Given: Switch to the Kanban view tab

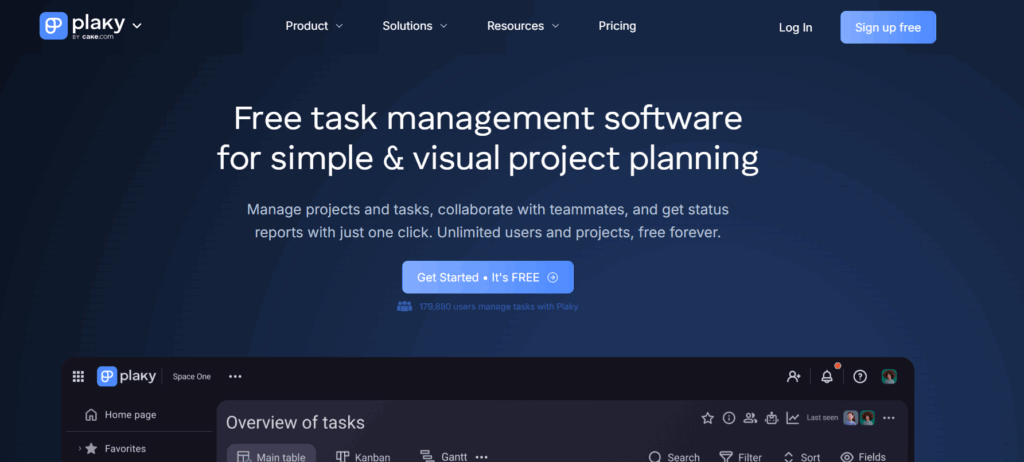Looking at the screenshot, I should click(363, 457).
